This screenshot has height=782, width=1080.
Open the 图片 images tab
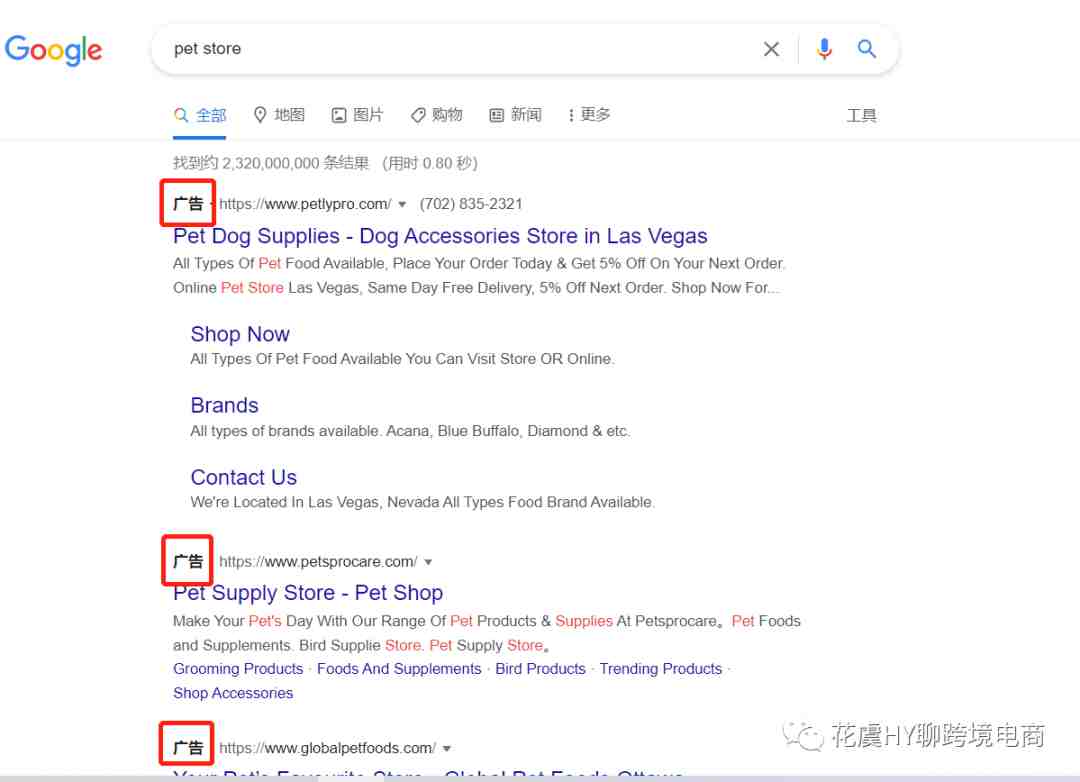[357, 115]
